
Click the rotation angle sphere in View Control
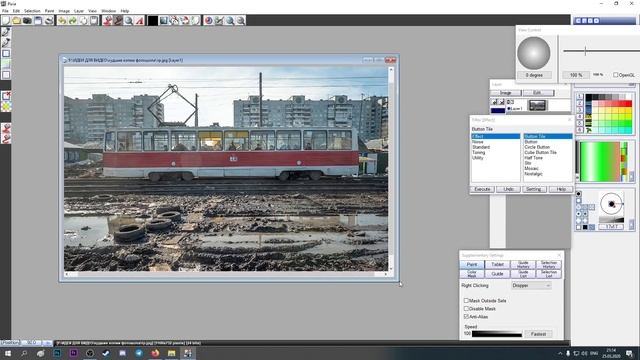(x=533, y=53)
